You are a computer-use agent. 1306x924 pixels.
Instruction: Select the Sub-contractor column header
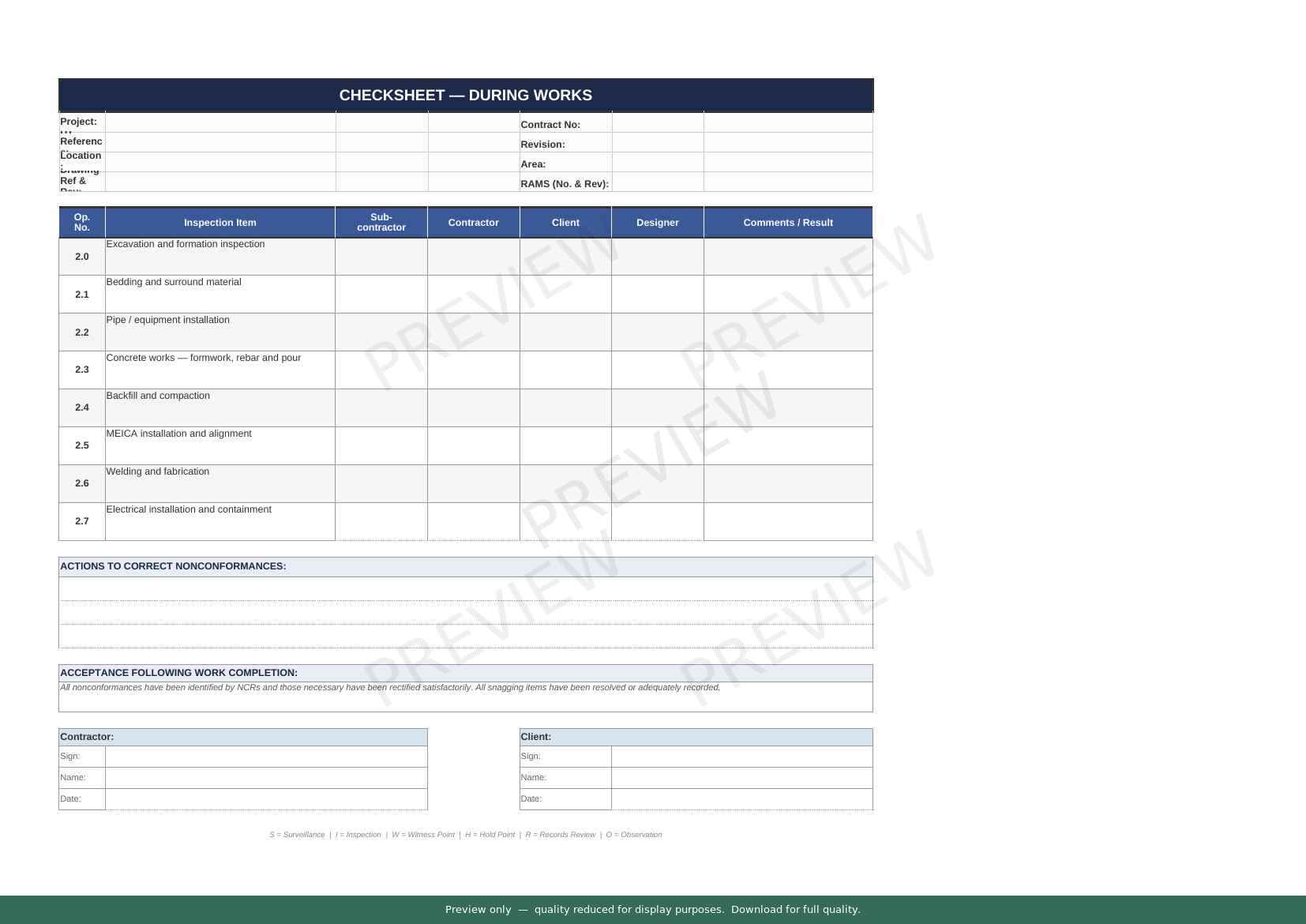[x=381, y=223]
